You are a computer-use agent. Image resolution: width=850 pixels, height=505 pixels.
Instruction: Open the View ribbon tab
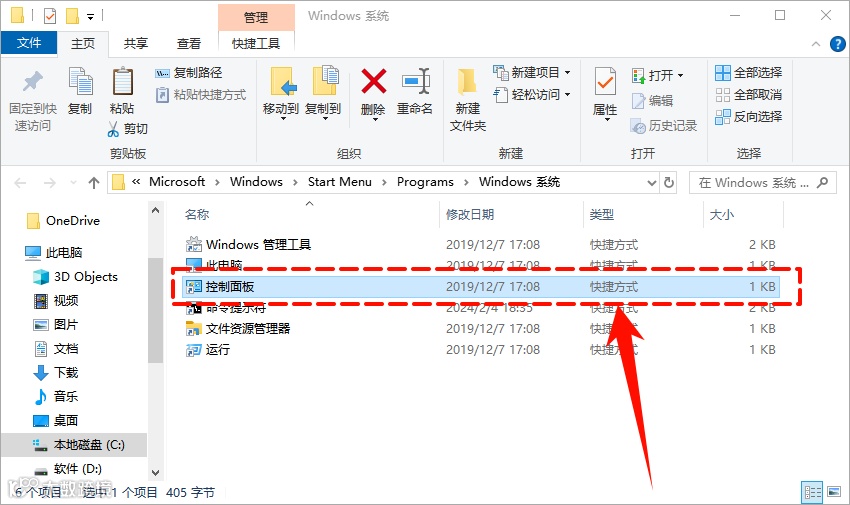pos(189,43)
